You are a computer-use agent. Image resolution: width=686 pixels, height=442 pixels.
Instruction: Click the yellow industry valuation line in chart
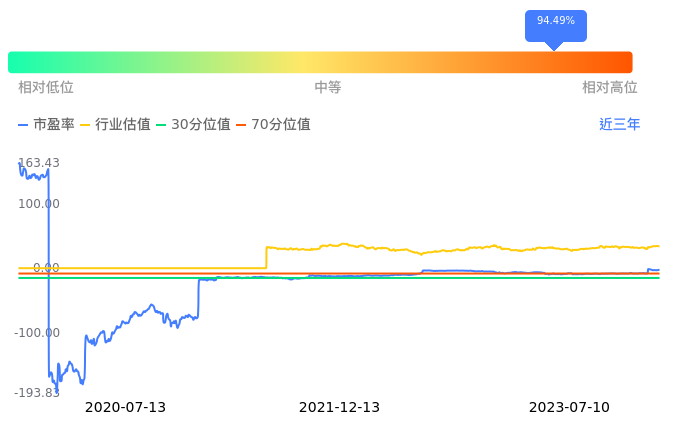[450, 249]
